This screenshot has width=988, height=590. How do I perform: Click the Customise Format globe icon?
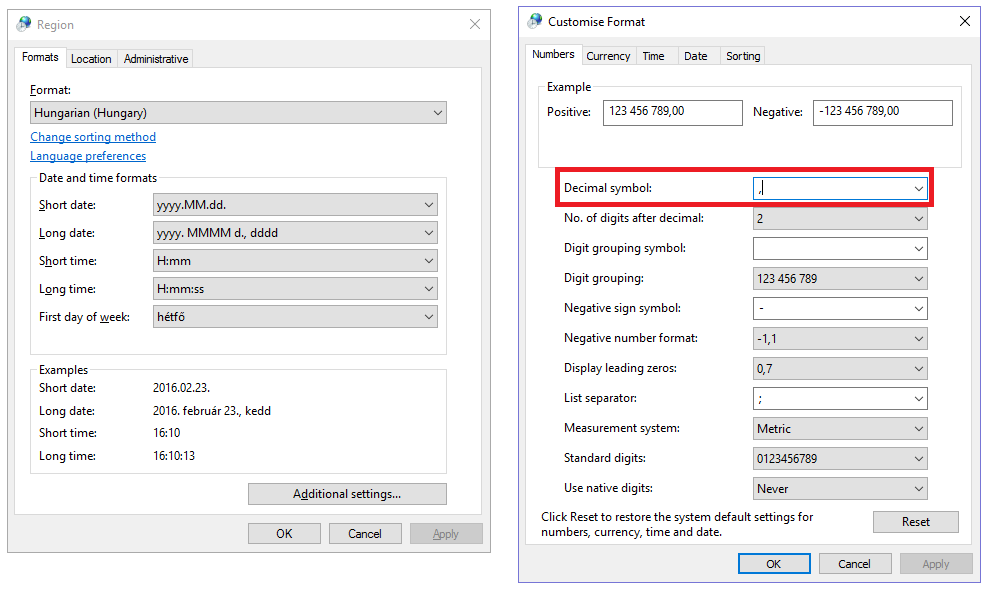[535, 21]
